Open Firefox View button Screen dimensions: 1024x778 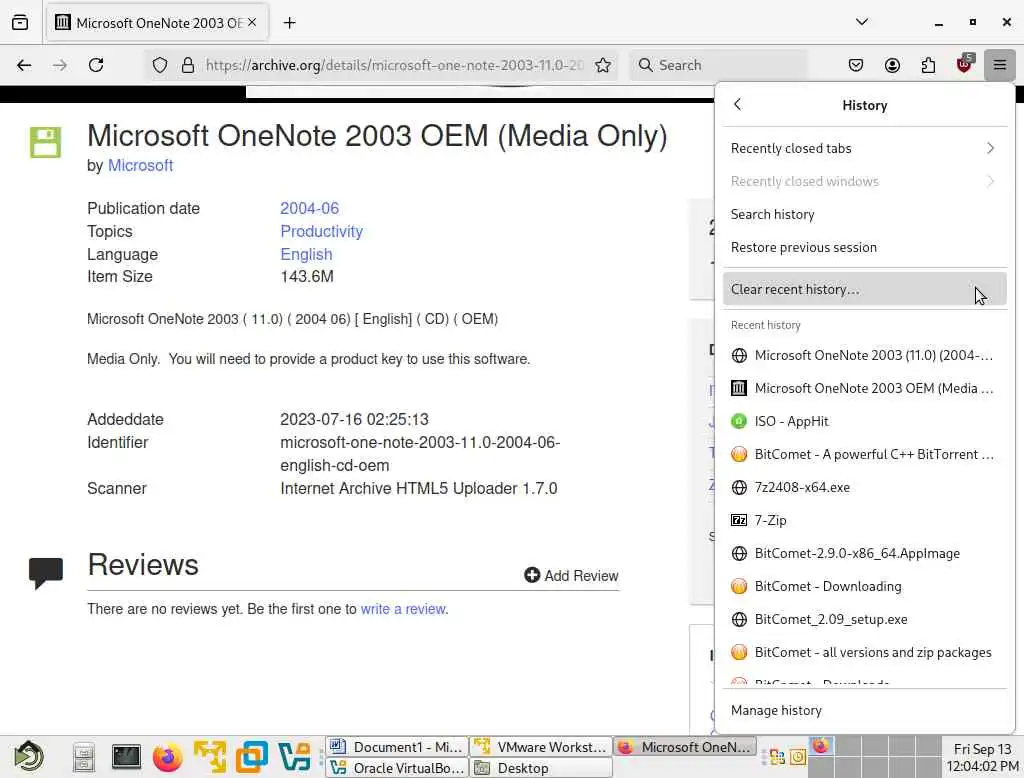coord(20,23)
